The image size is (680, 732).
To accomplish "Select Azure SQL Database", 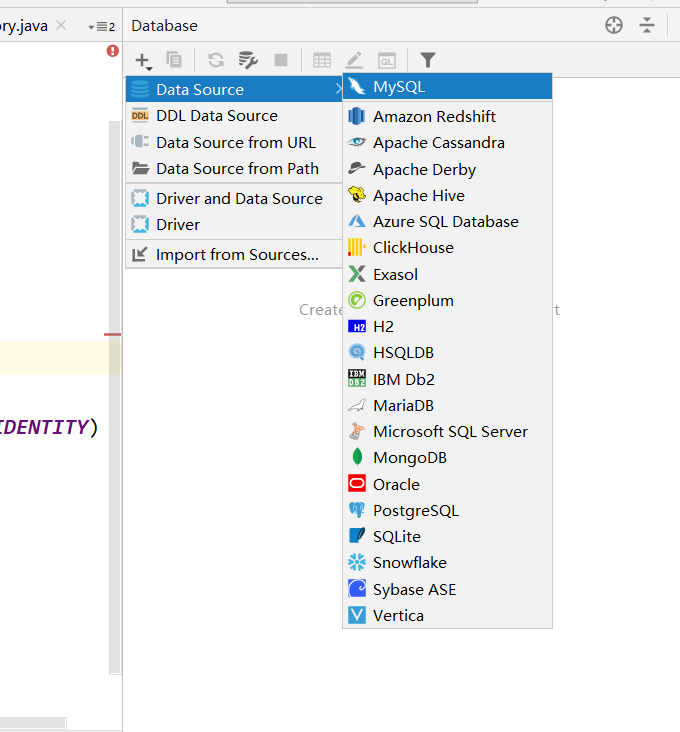I will (448, 221).
